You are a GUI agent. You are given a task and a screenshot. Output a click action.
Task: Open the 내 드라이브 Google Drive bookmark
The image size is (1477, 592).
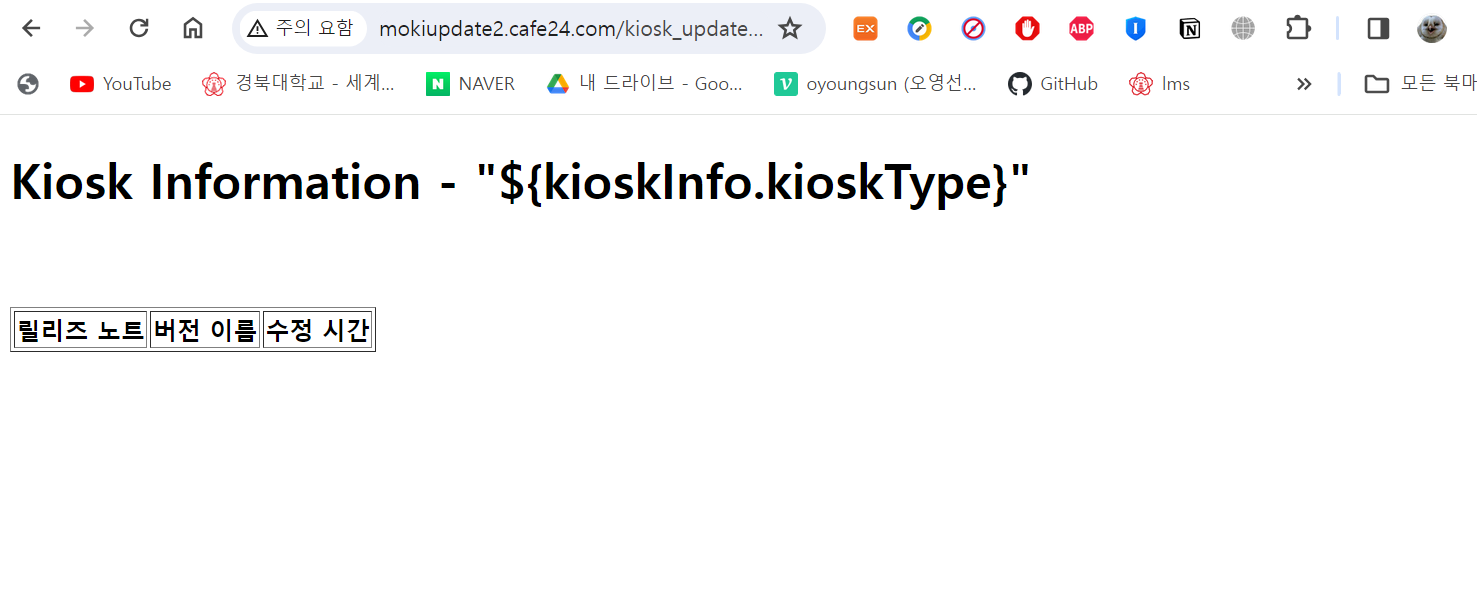point(644,84)
